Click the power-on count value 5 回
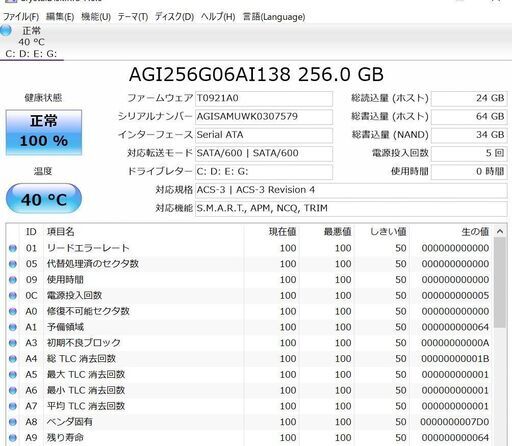Viewport: 512px width, 446px height. 469,154
